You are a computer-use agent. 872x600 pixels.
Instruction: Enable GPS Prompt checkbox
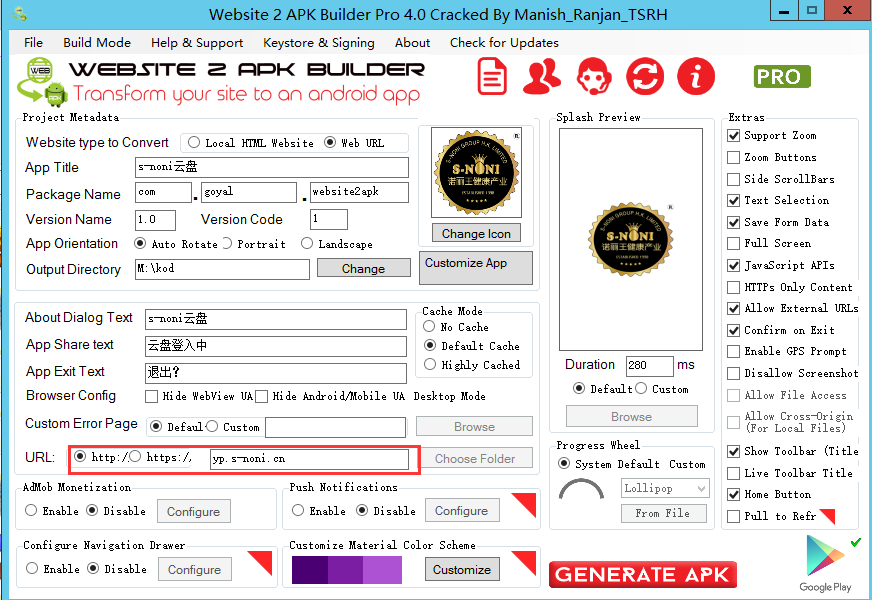click(x=734, y=351)
